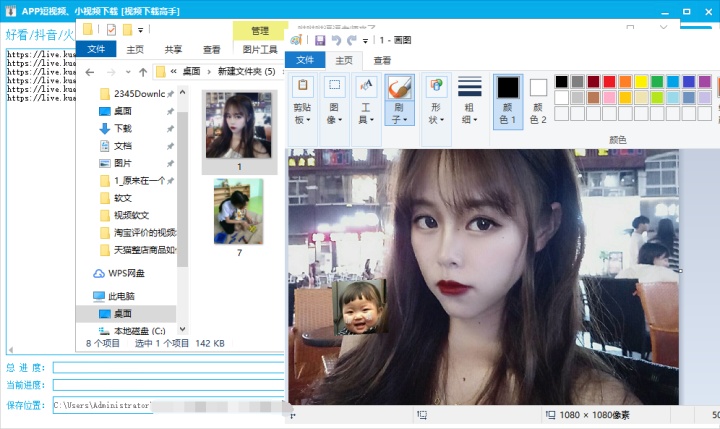
Task: Pick the orange color swatch
Action: (x=625, y=82)
